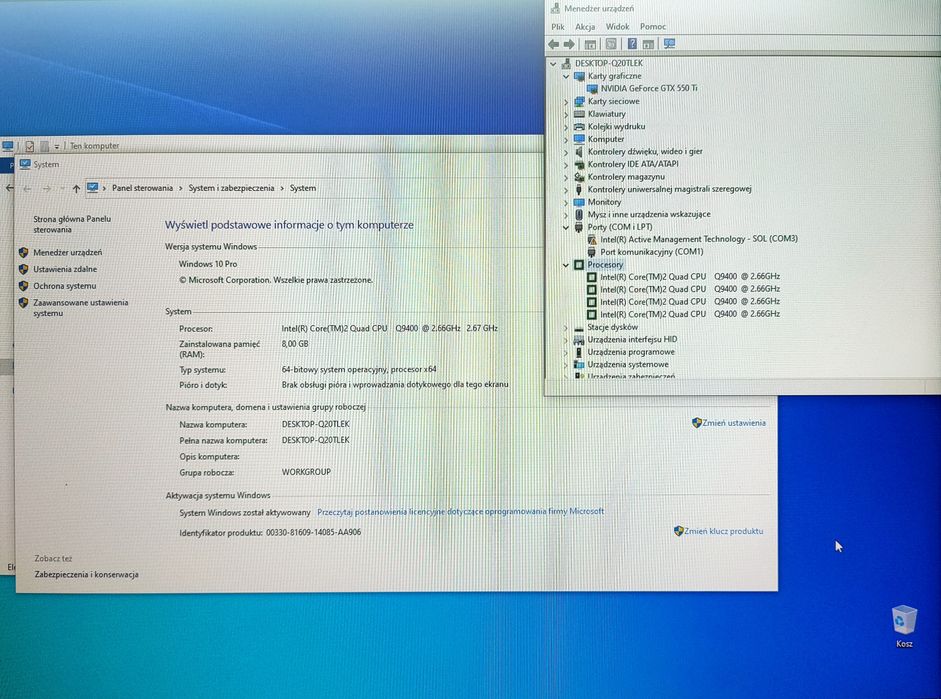941x699 pixels.
Task: Click the speaker icon of Kontrolery dźwięku, wideo i gier
Action: pyautogui.click(x=579, y=152)
